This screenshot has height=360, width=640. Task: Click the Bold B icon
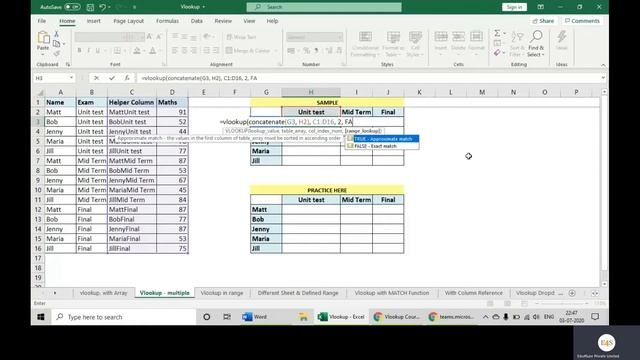[x=79, y=51]
